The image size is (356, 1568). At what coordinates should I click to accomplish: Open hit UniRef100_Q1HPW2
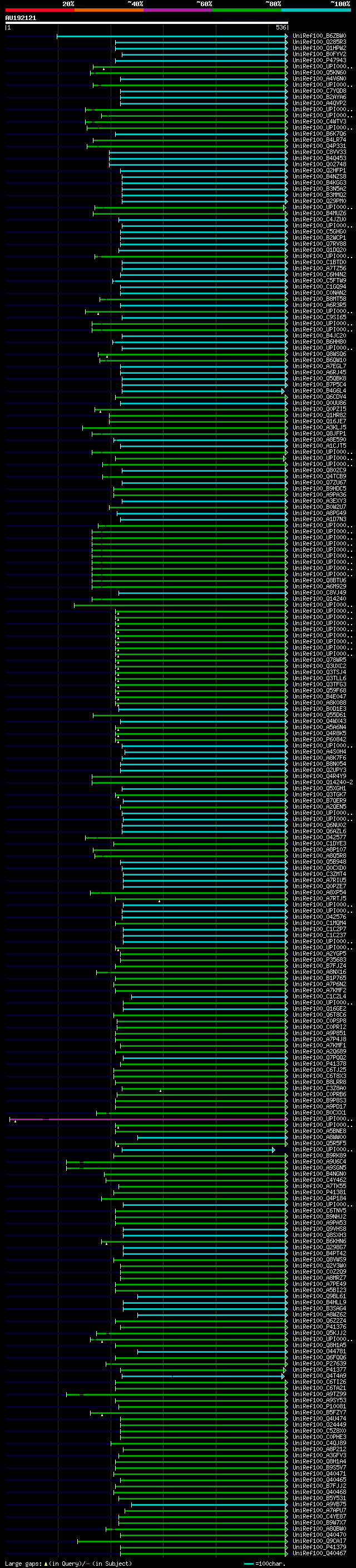click(319, 48)
